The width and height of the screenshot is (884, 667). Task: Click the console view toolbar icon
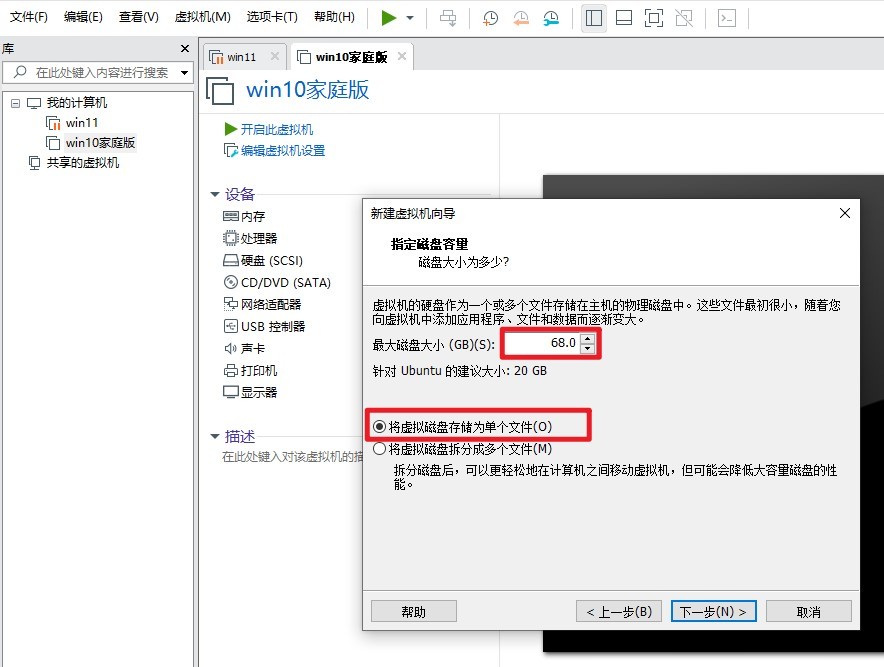727,18
